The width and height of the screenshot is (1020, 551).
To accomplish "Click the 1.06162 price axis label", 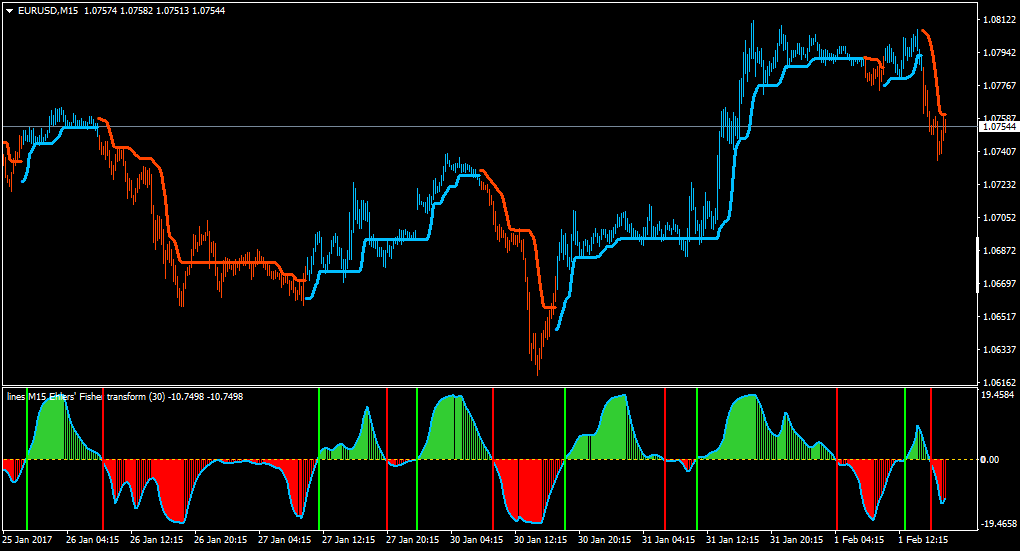I will pyautogui.click(x=999, y=383).
